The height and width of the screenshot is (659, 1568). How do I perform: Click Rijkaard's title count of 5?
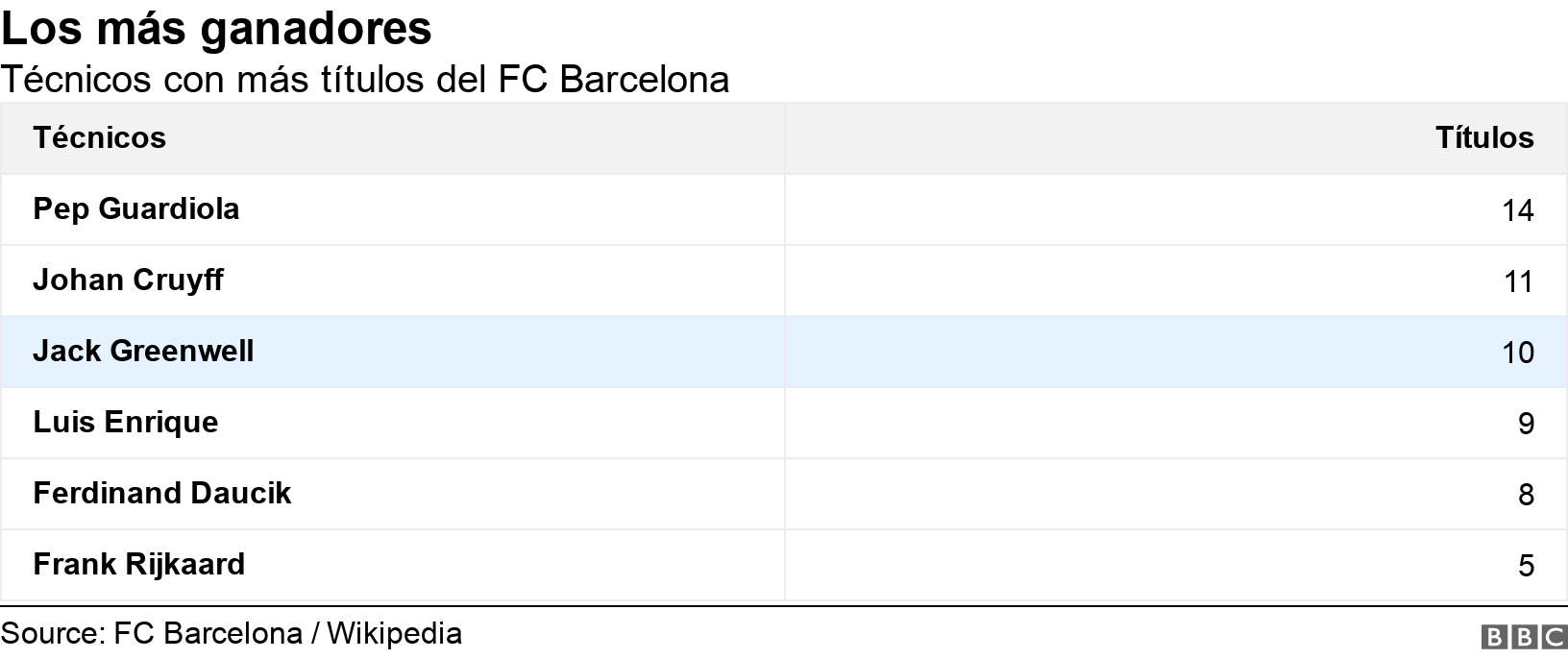point(1526,566)
